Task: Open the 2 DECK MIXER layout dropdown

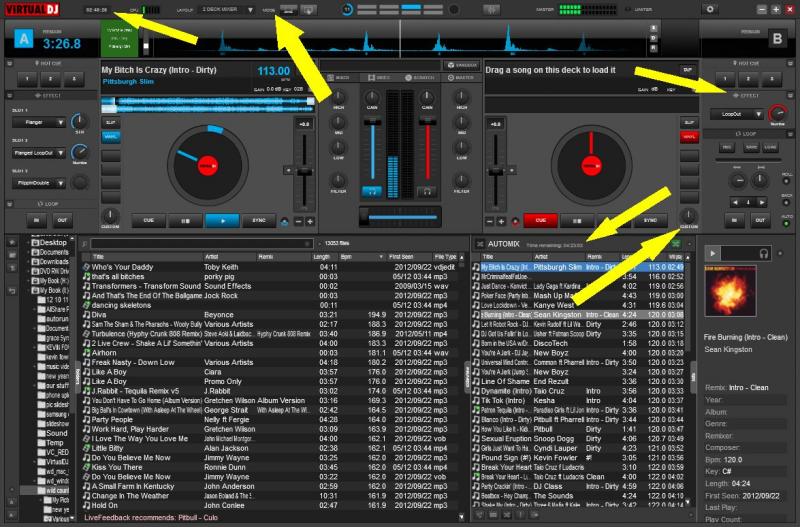Action: (x=227, y=10)
